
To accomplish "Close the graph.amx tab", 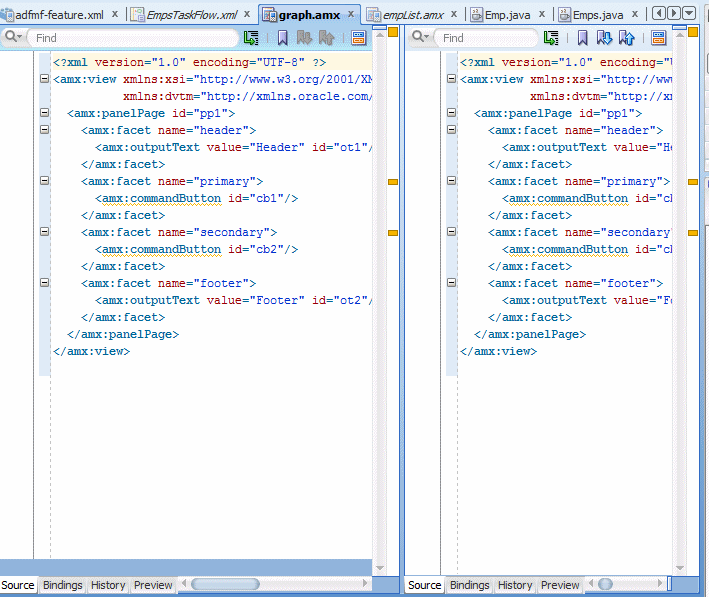I will 351,14.
